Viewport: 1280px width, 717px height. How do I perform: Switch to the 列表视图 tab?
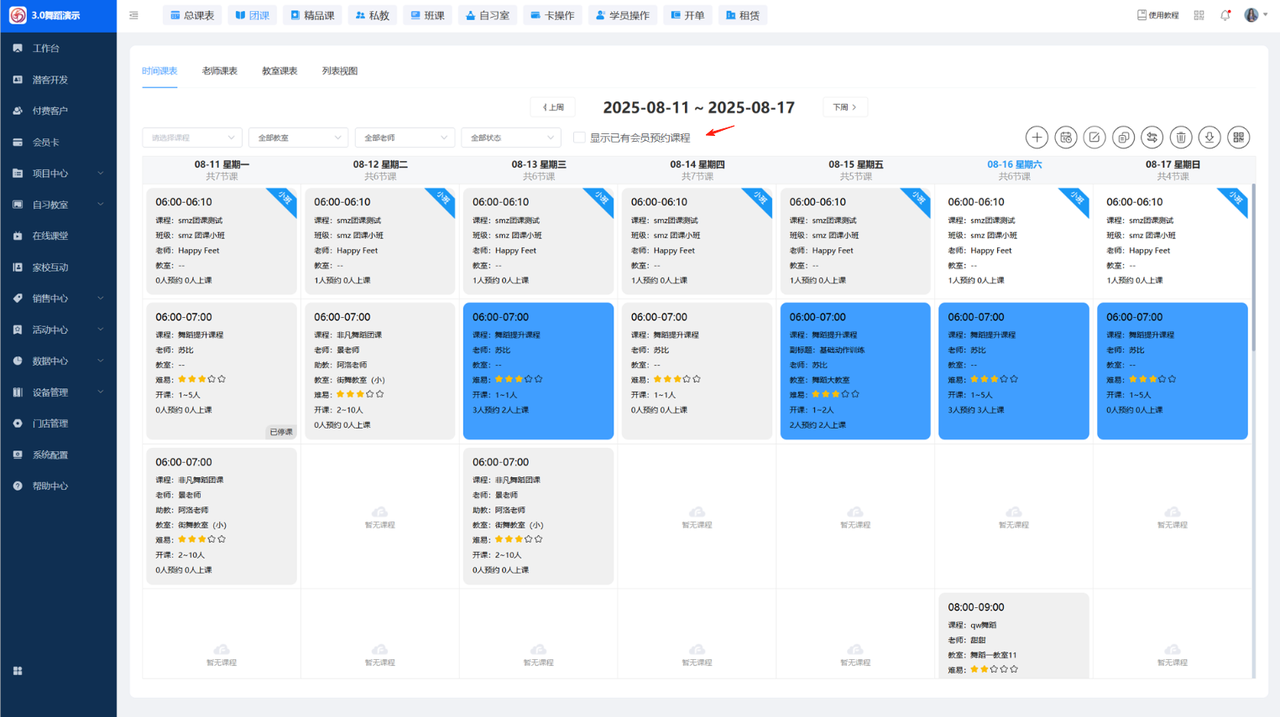[x=340, y=71]
